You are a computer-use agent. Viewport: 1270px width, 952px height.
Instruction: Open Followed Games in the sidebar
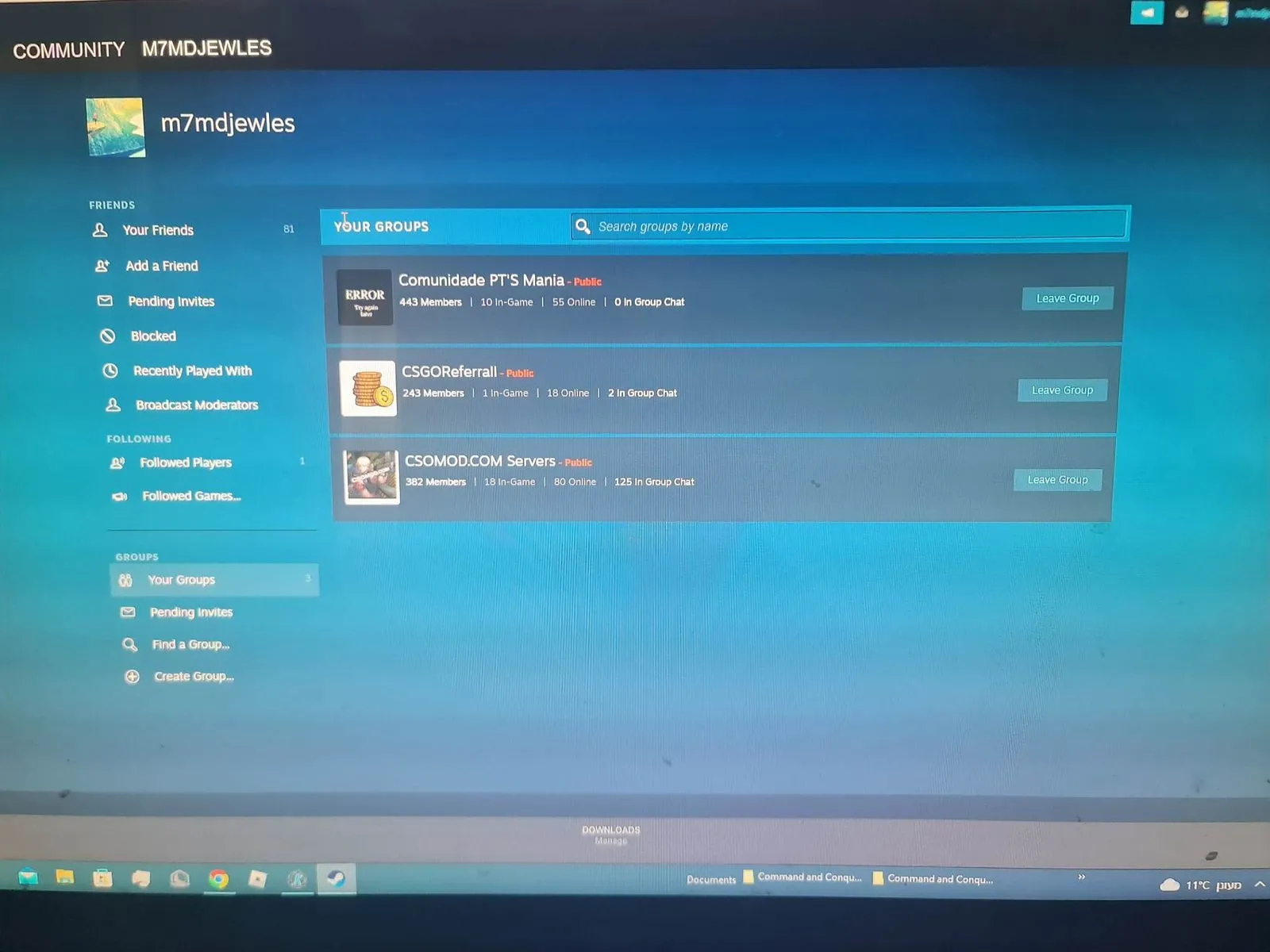pyautogui.click(x=191, y=496)
